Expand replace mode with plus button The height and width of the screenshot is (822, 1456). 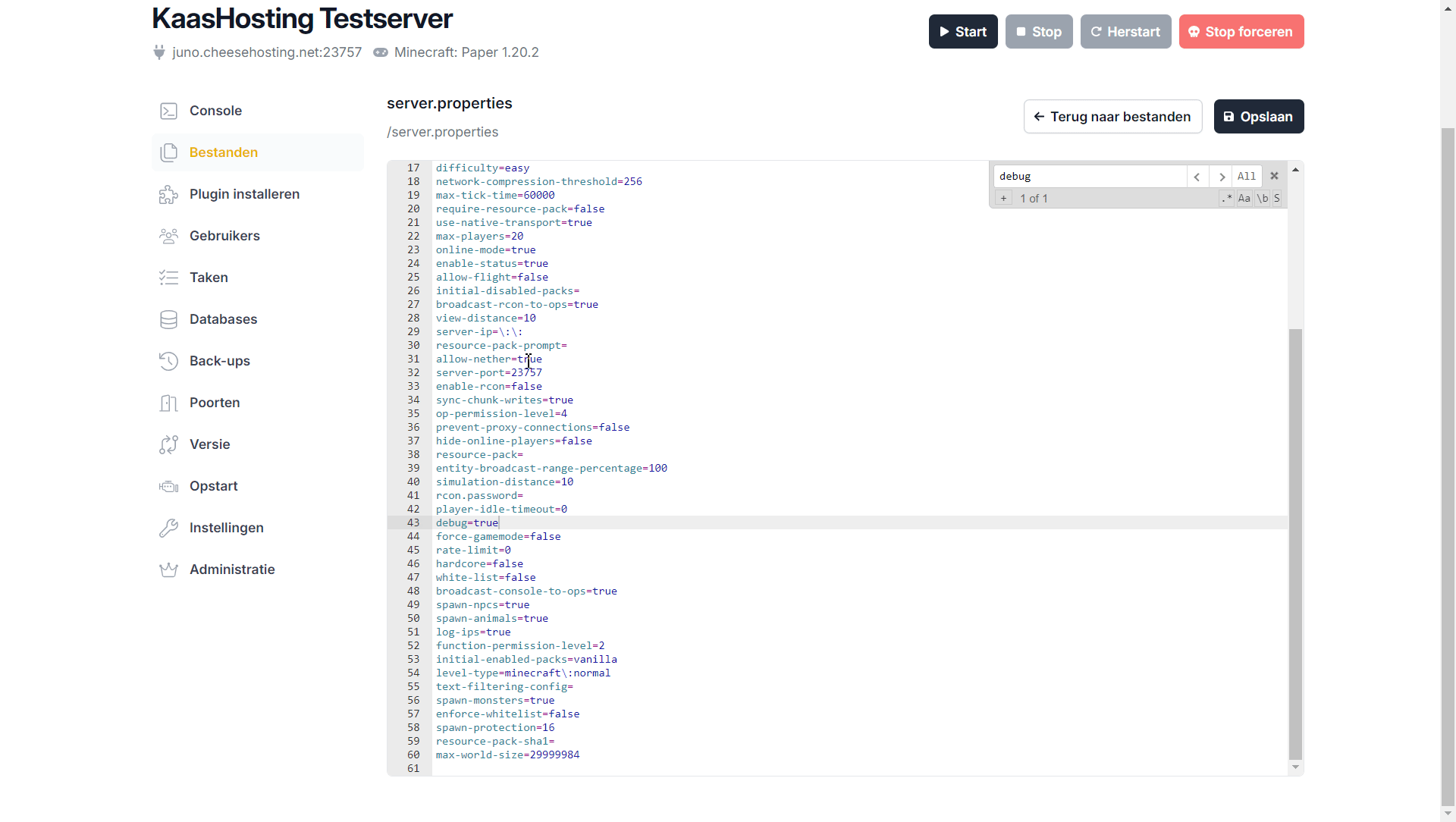click(1003, 199)
